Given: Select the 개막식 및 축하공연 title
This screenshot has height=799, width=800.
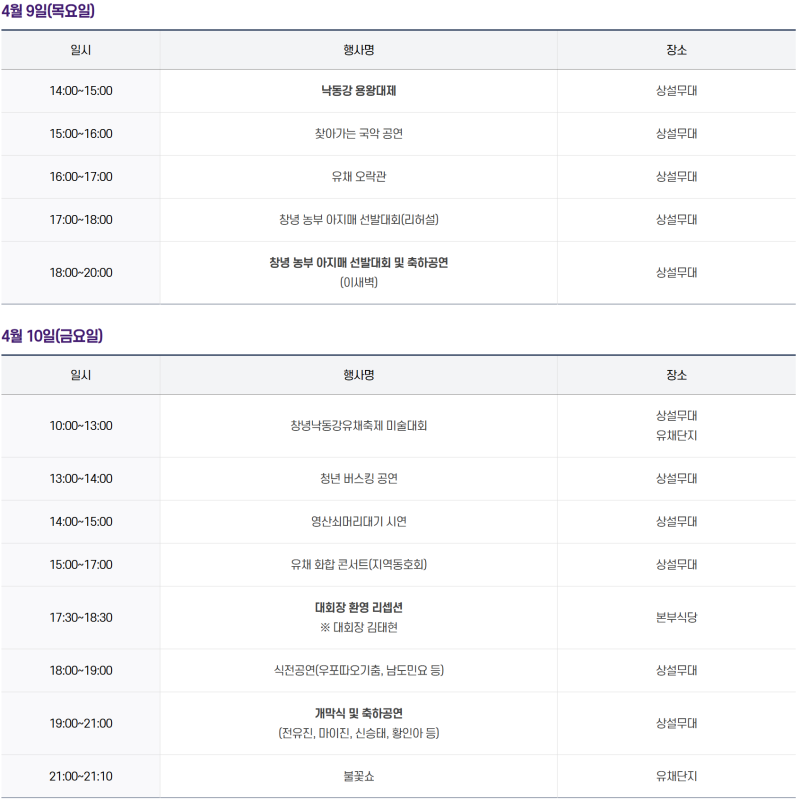Looking at the screenshot, I should click(358, 714).
